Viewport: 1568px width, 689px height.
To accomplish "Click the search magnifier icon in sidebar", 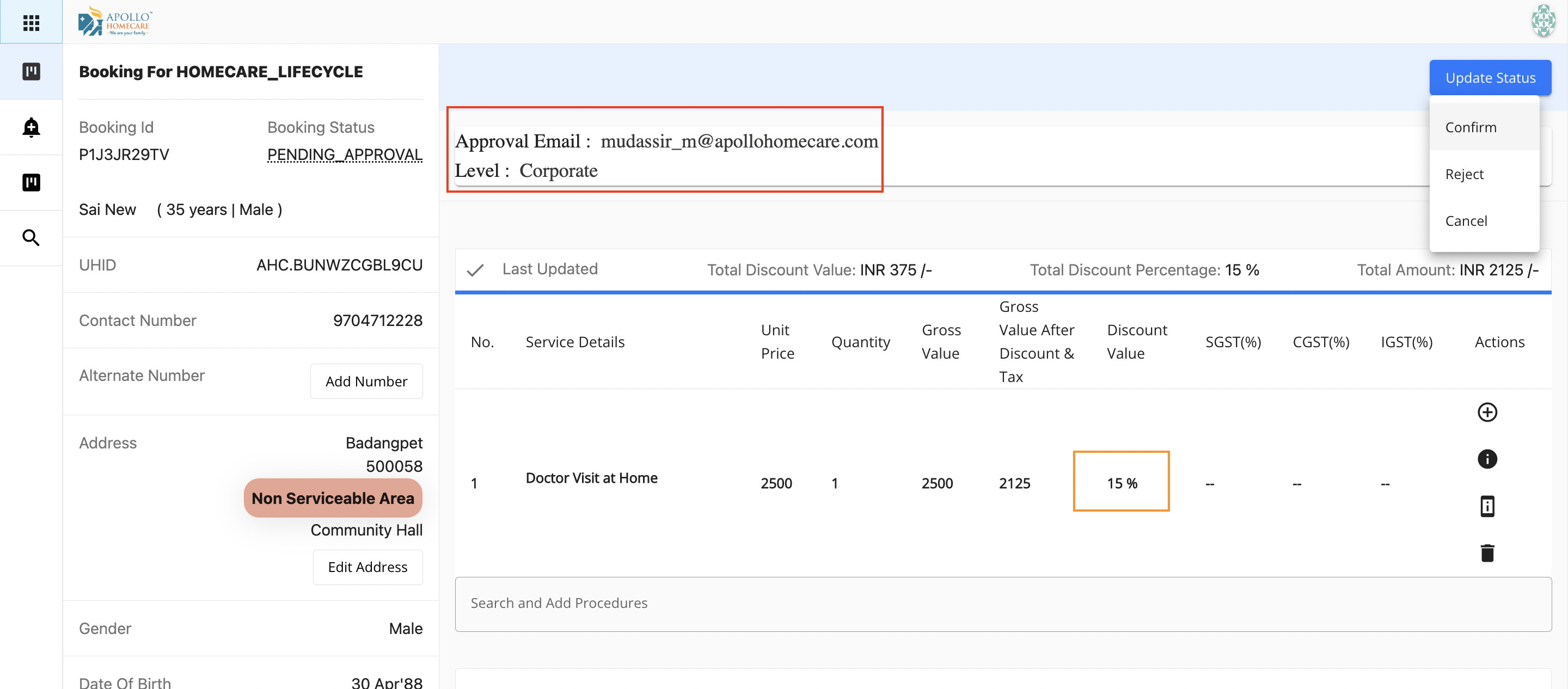I will coord(31,237).
